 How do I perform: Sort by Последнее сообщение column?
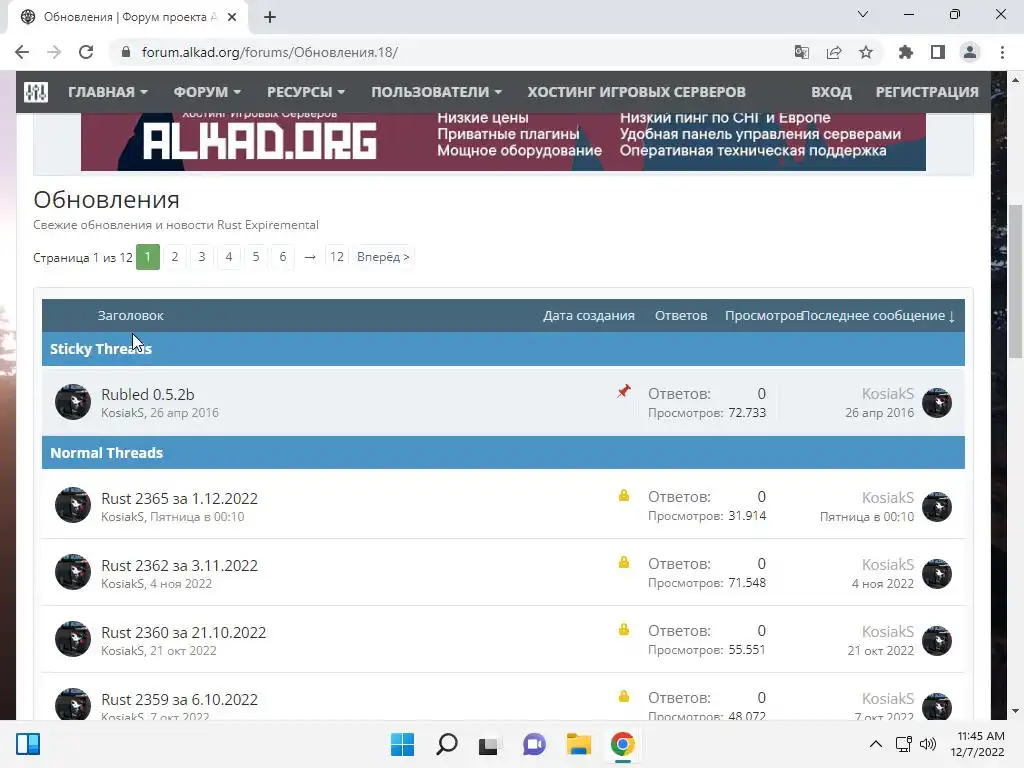[x=878, y=315]
